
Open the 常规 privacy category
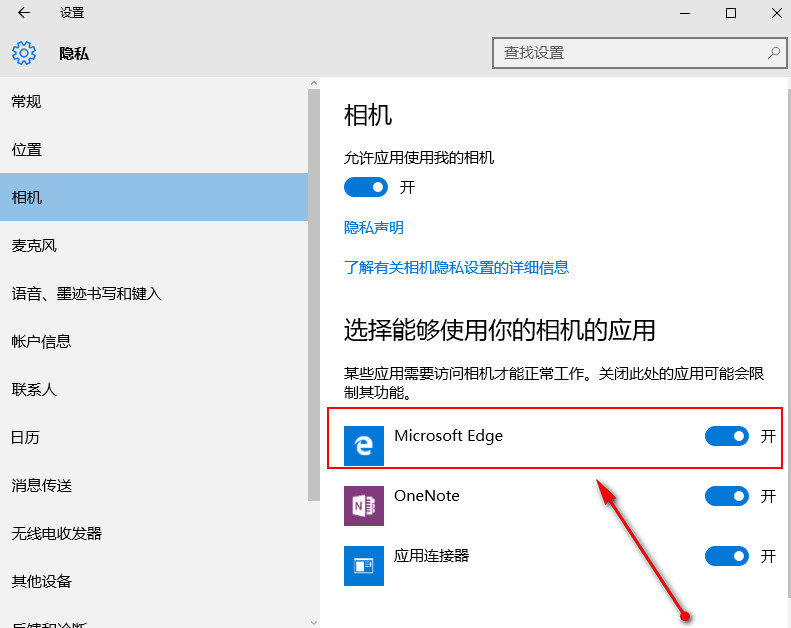pyautogui.click(x=27, y=102)
